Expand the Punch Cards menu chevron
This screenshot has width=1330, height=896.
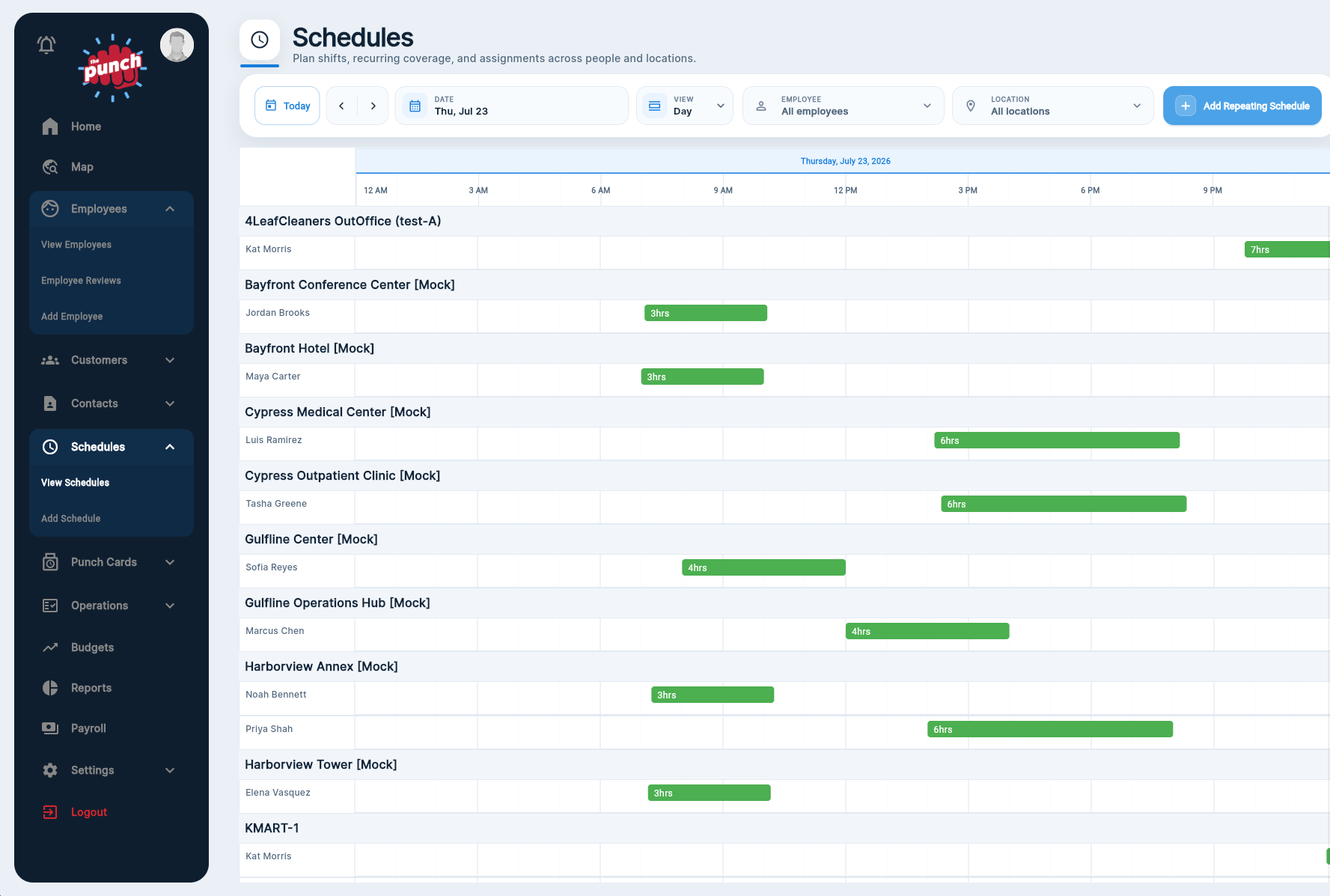pos(170,562)
